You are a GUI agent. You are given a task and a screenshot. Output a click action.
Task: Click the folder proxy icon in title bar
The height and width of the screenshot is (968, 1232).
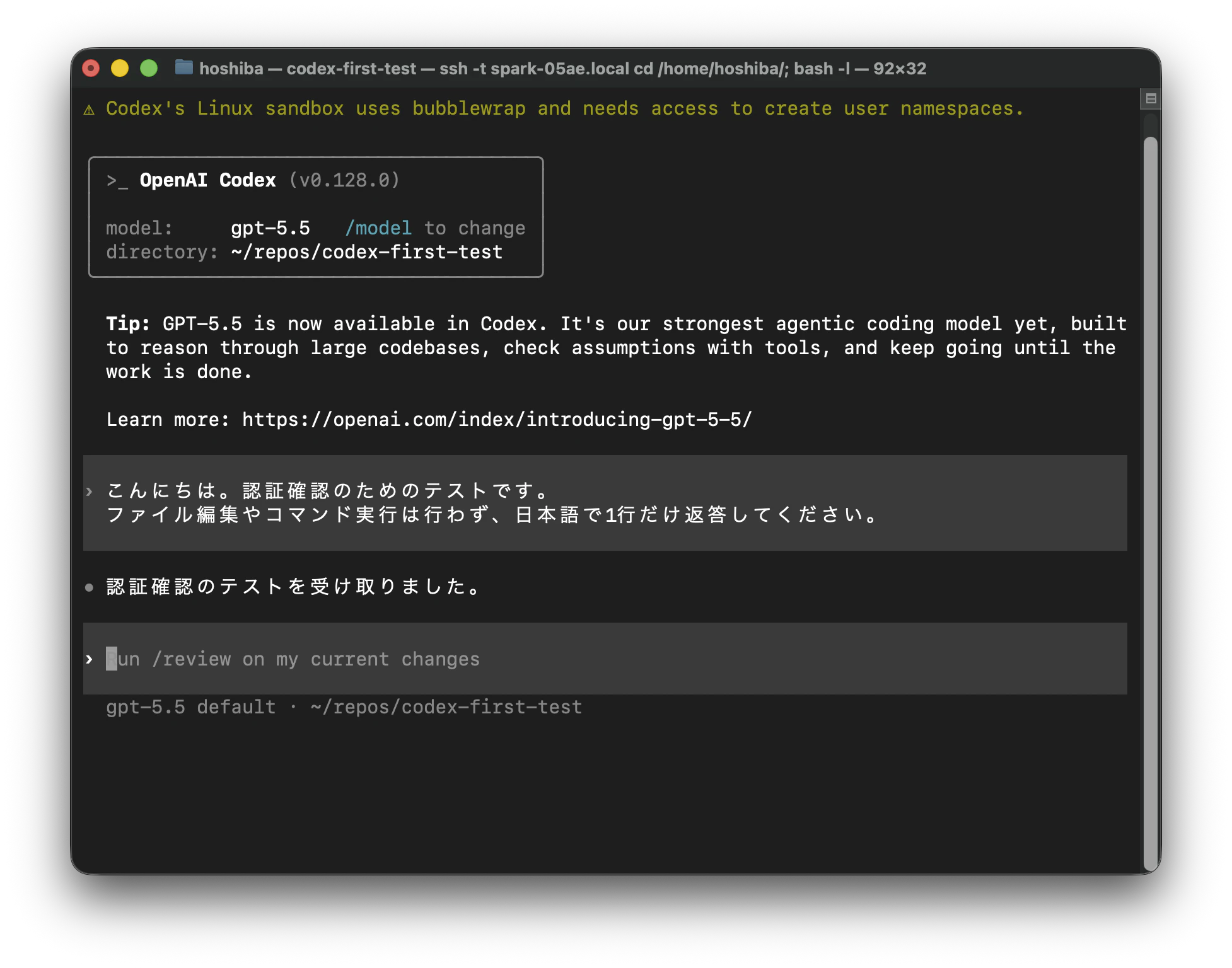coord(183,67)
